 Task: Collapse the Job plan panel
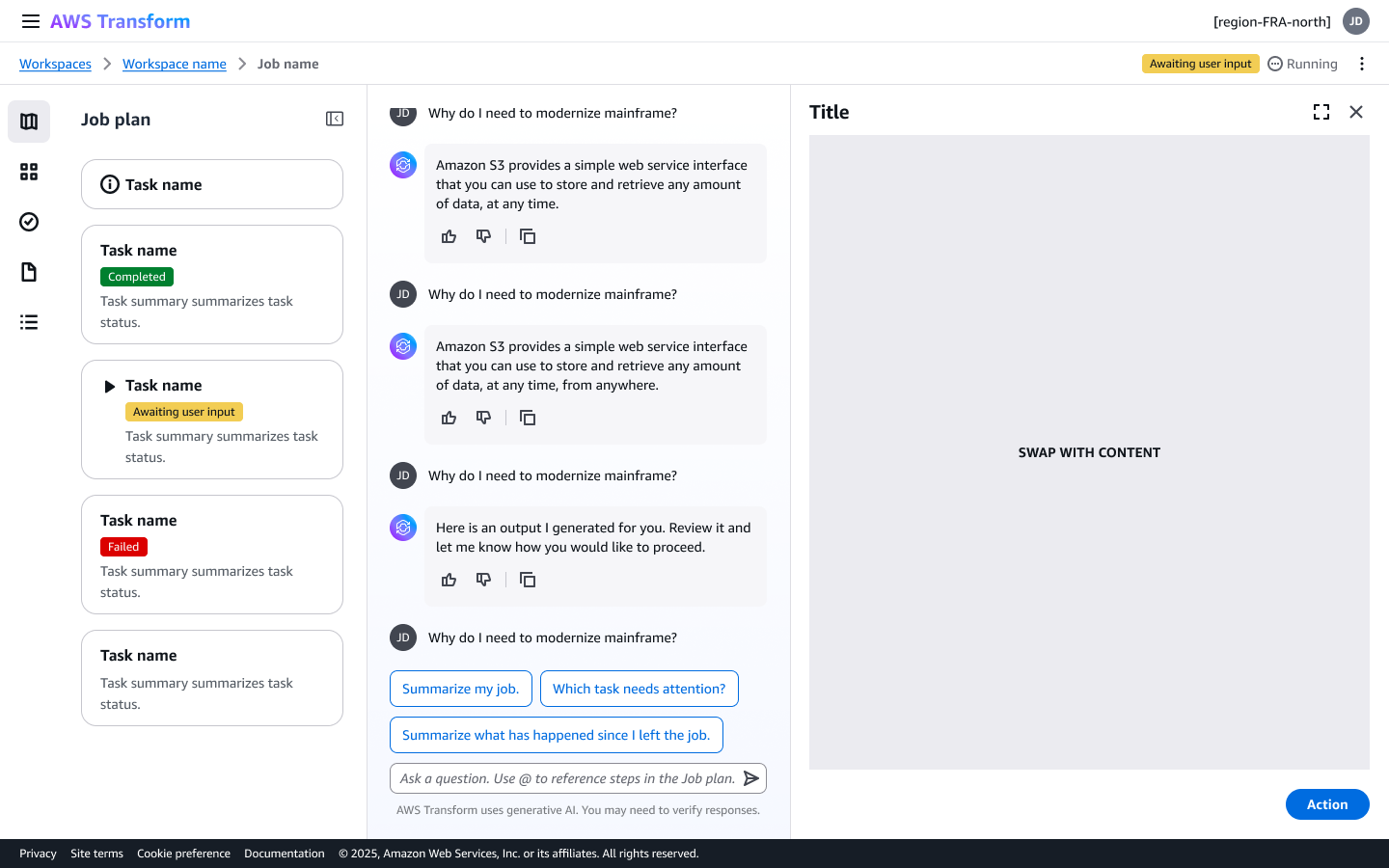pyautogui.click(x=335, y=119)
